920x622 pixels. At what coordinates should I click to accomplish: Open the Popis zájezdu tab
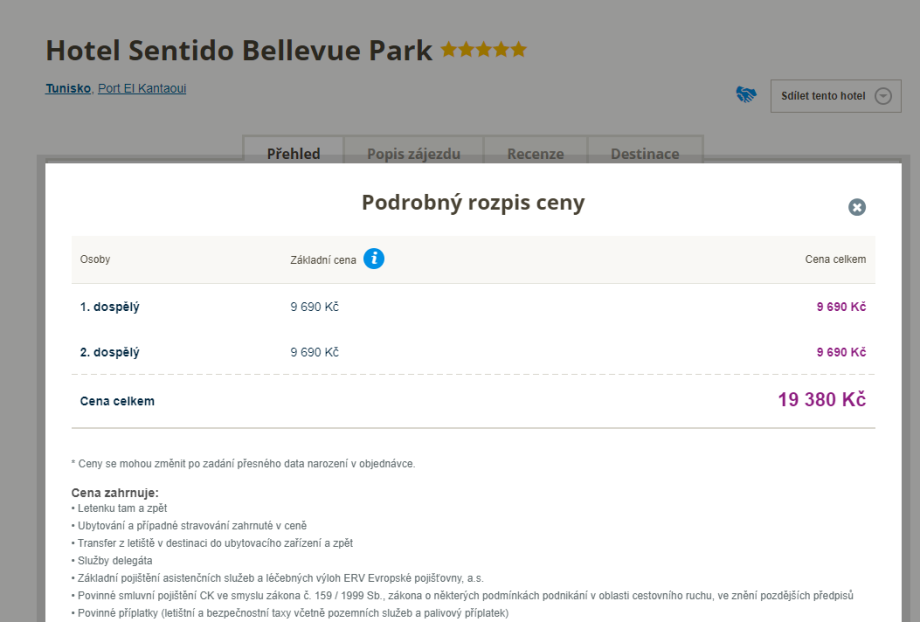[414, 154]
